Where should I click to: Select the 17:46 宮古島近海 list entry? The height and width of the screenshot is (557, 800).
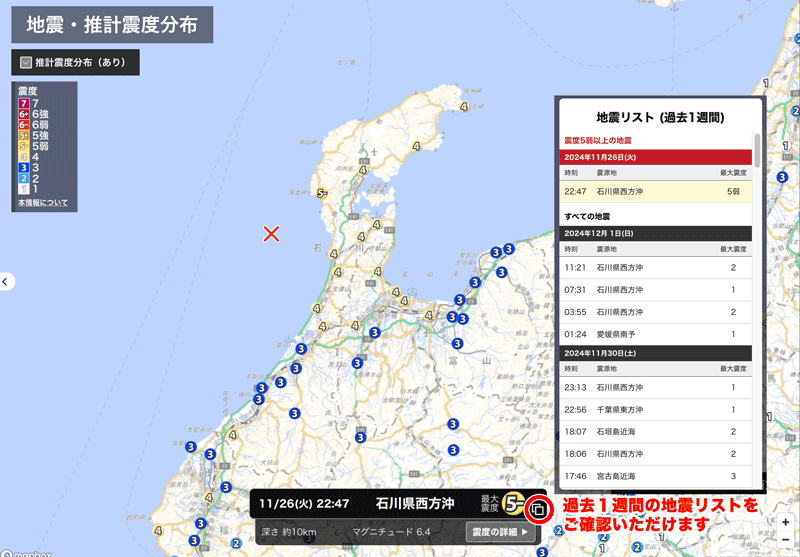click(x=655, y=476)
